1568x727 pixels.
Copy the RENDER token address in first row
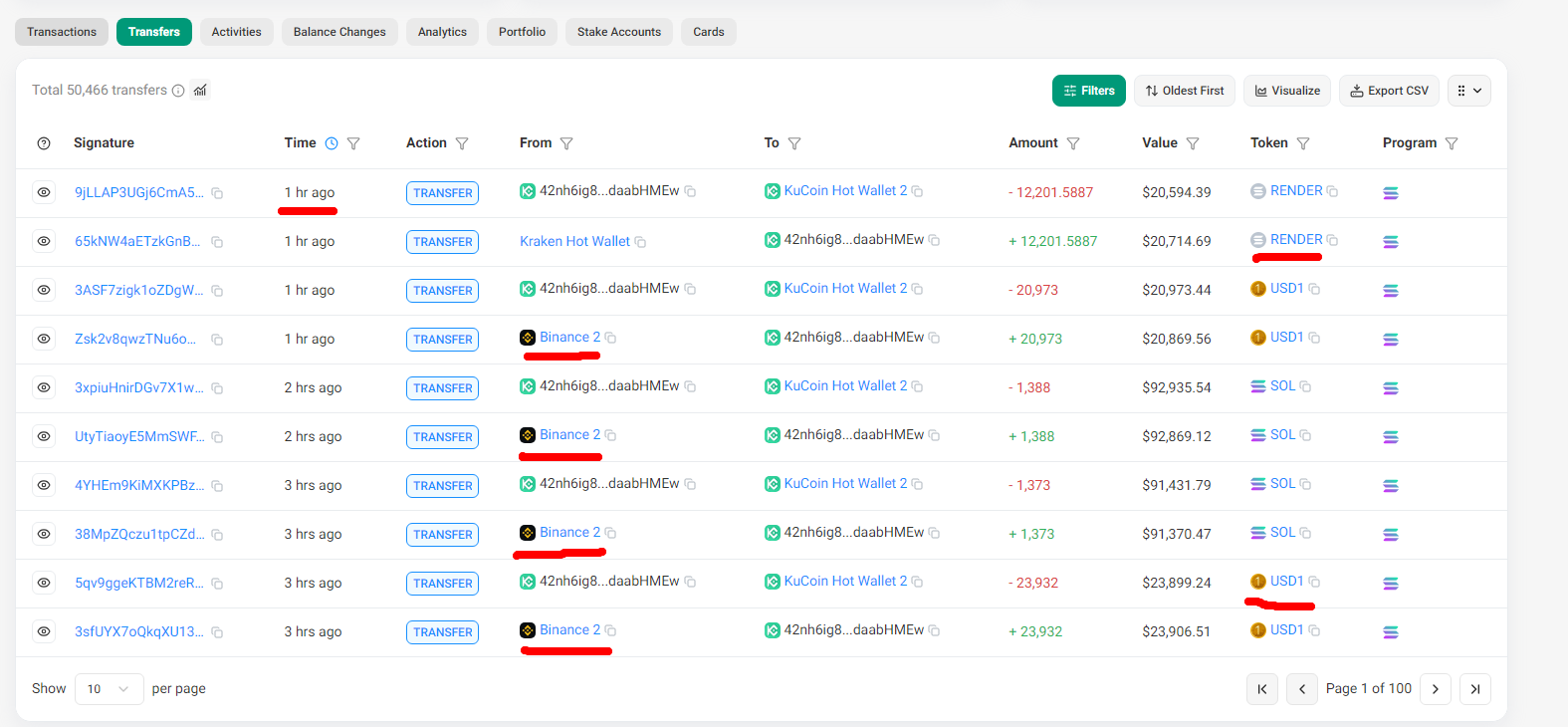(x=1332, y=191)
